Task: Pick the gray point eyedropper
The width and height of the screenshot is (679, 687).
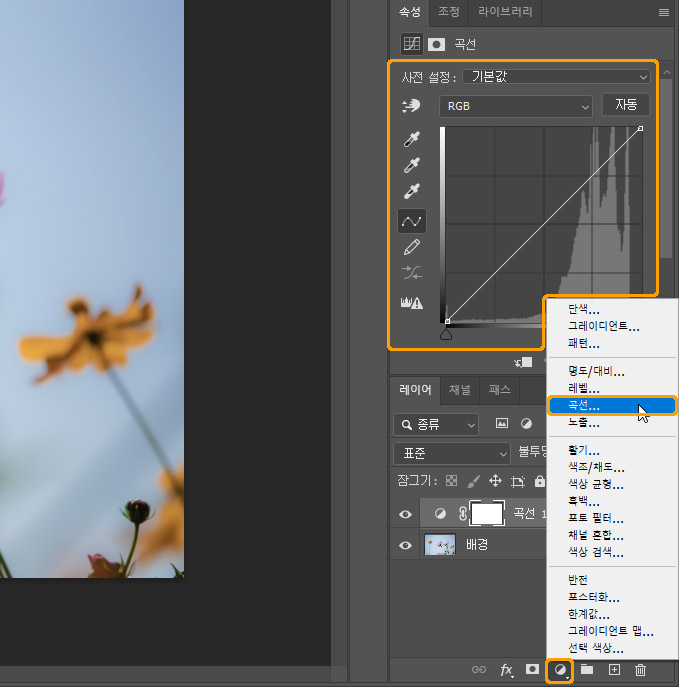Action: coord(411,165)
